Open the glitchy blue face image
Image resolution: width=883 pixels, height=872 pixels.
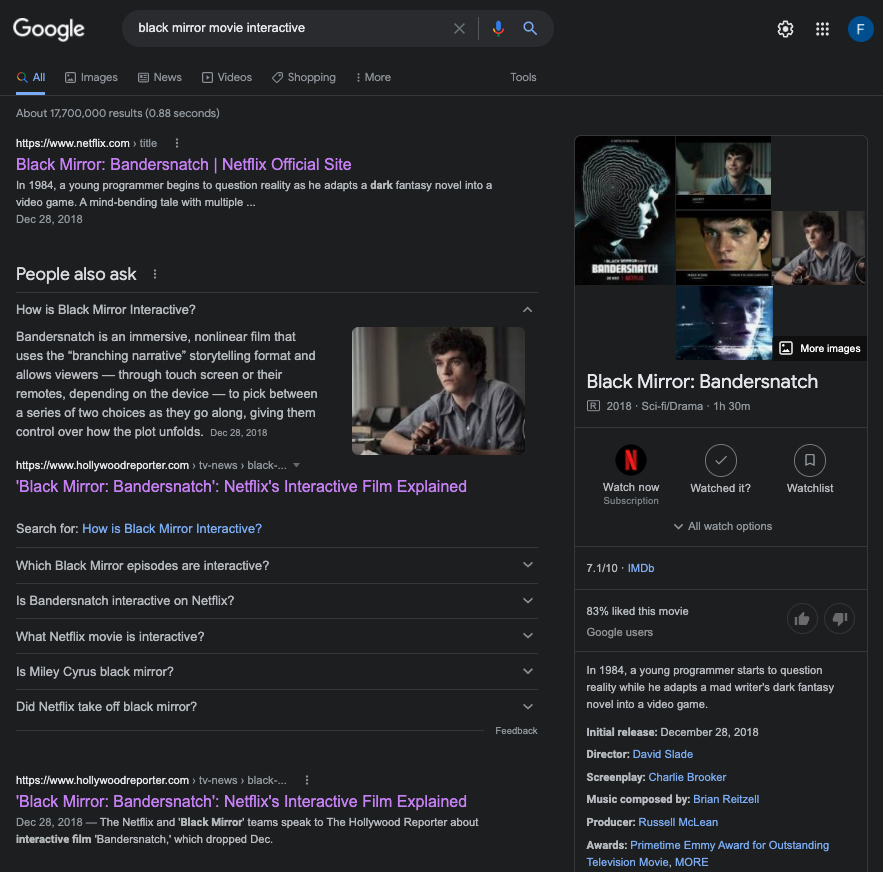pyautogui.click(x=724, y=323)
